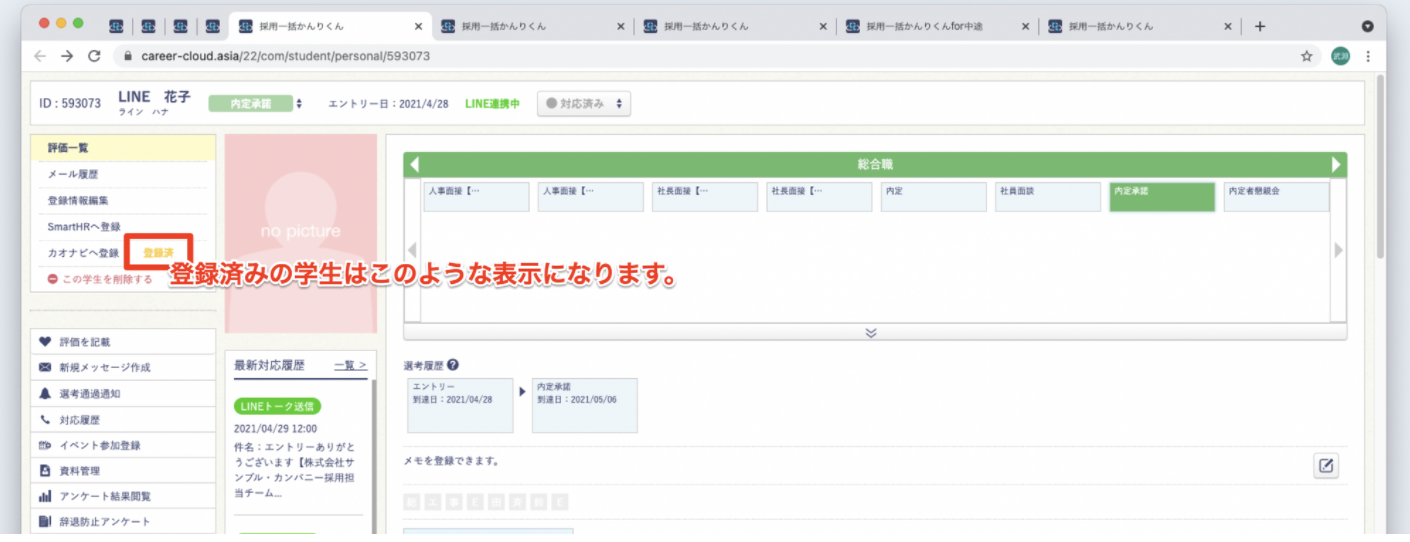The width and height of the screenshot is (1410, 542).
Task: Click the 登録済 status label
Action: click(x=158, y=253)
